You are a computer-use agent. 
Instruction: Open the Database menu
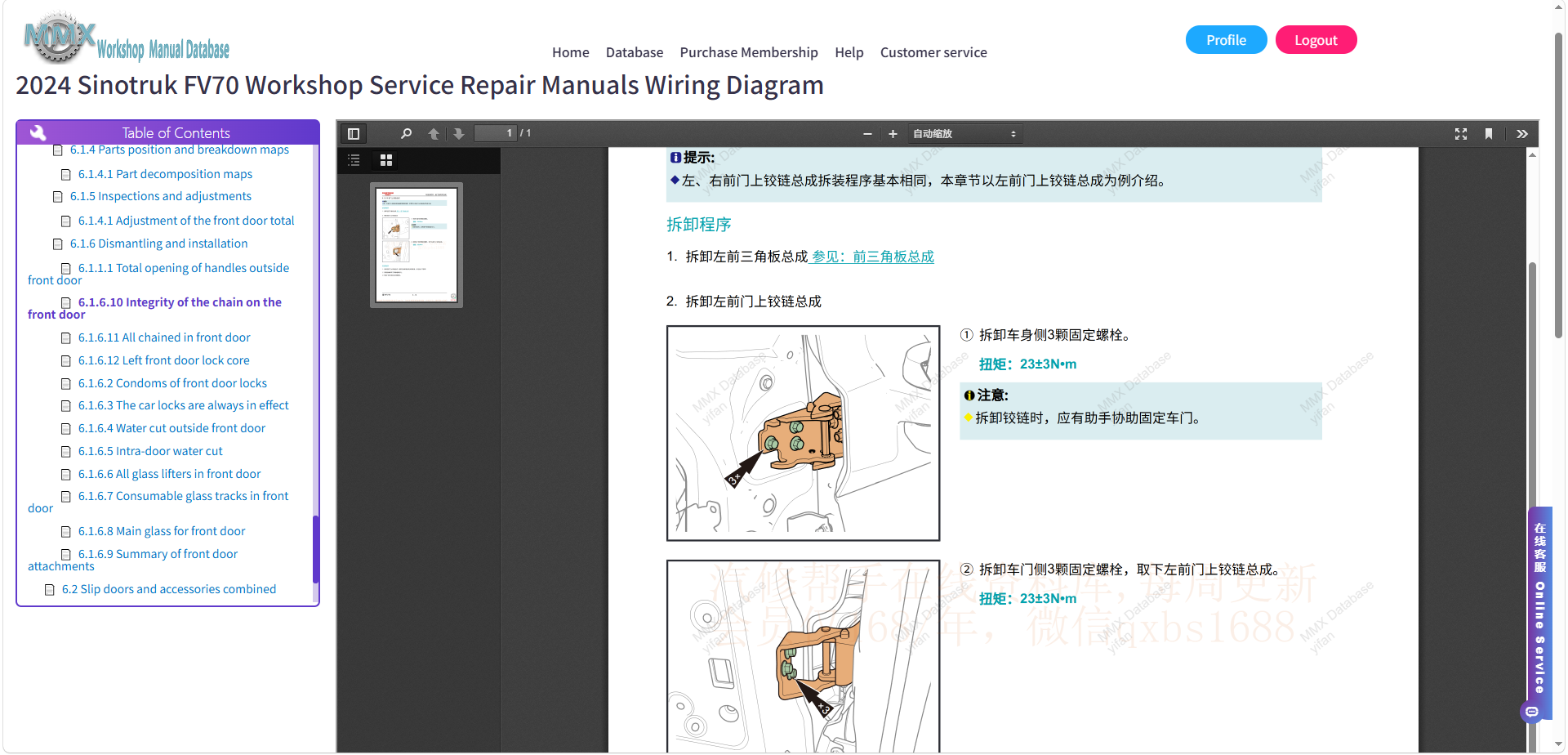click(x=635, y=52)
